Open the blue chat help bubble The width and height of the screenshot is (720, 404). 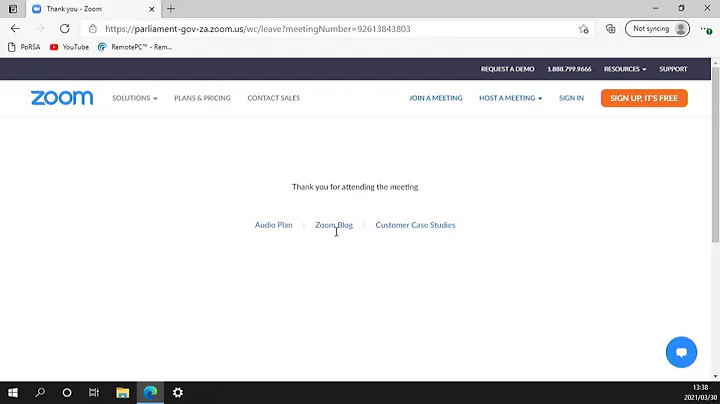(681, 352)
